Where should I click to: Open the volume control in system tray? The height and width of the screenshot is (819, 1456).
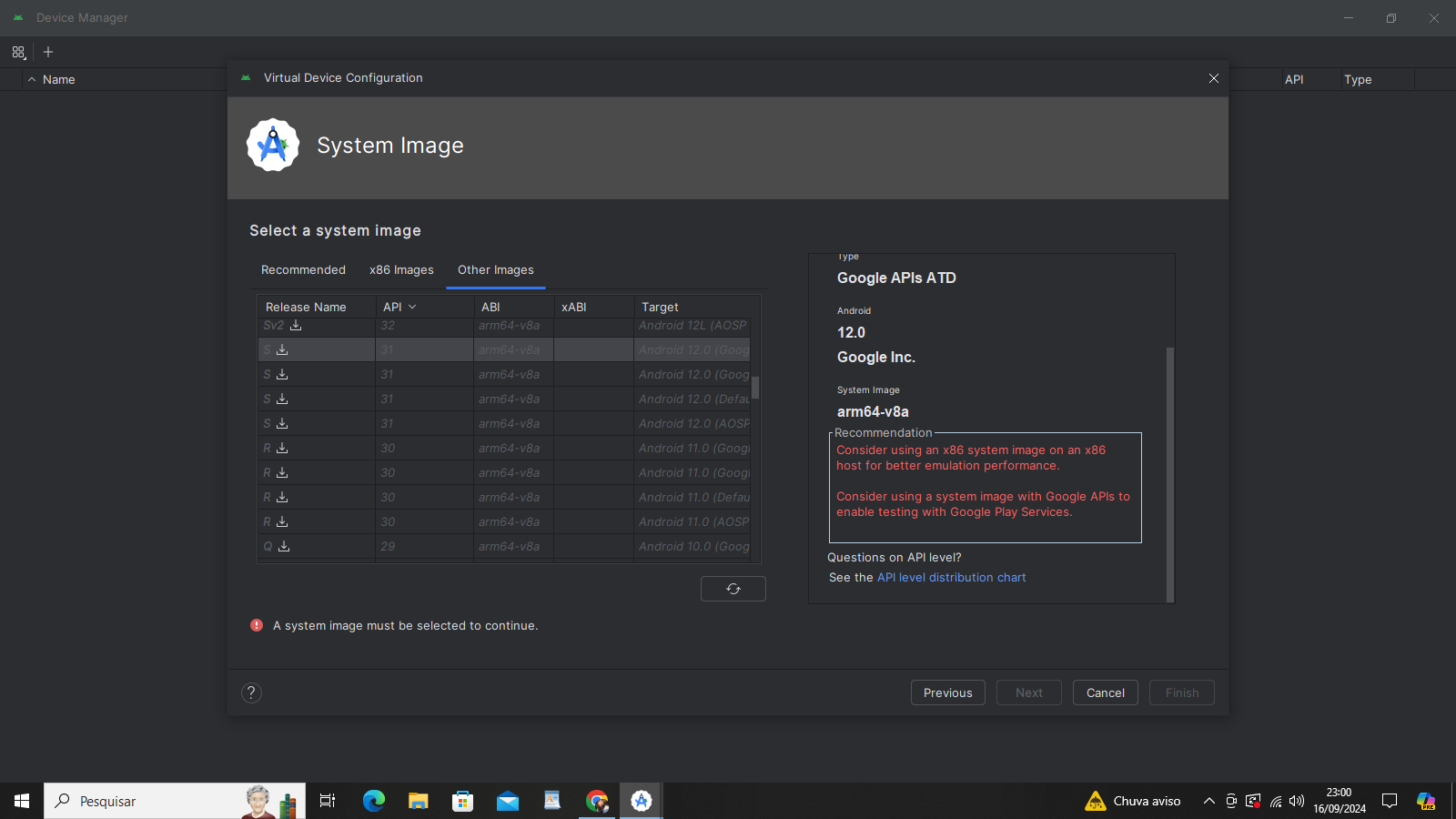coord(1297,801)
